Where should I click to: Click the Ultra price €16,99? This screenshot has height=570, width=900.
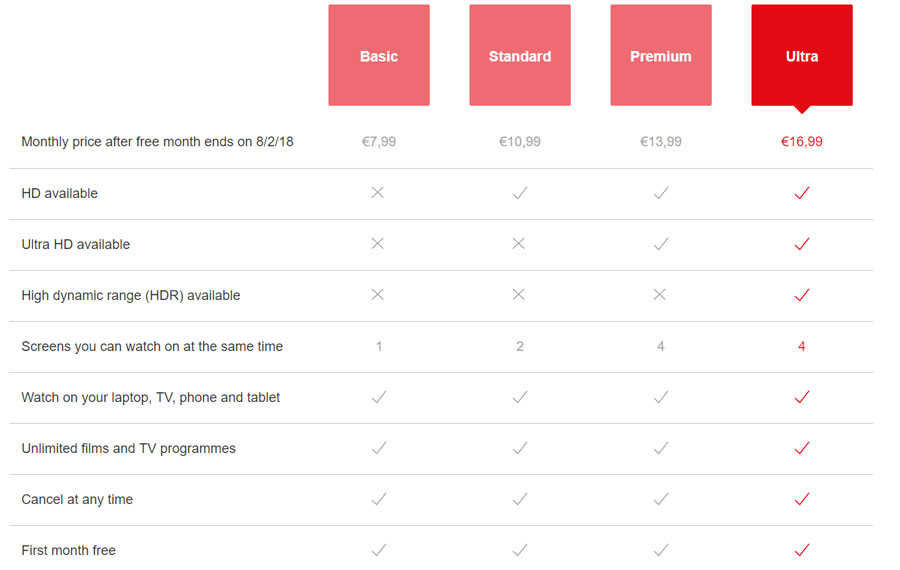point(802,142)
